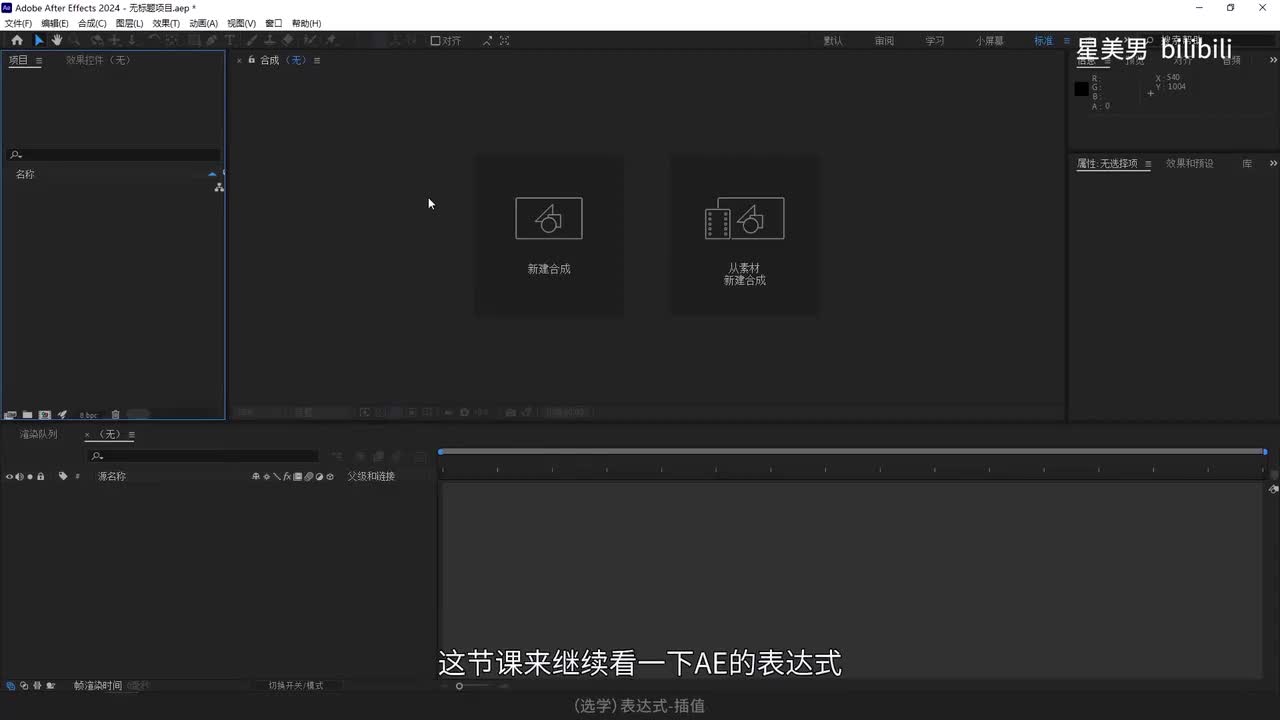Click the shy switch column header in timeline
The image size is (1280, 720).
click(x=256, y=476)
